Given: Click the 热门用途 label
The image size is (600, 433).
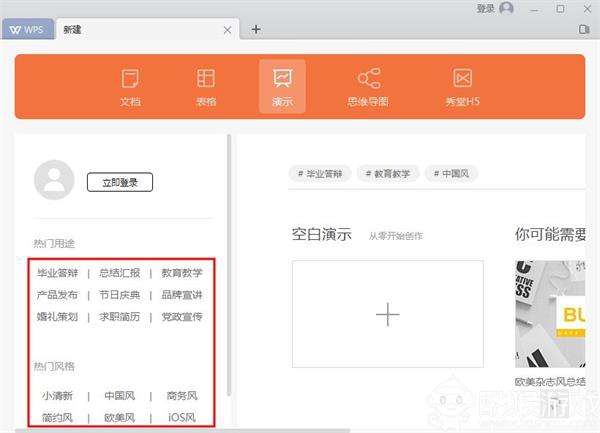Looking at the screenshot, I should (54, 243).
